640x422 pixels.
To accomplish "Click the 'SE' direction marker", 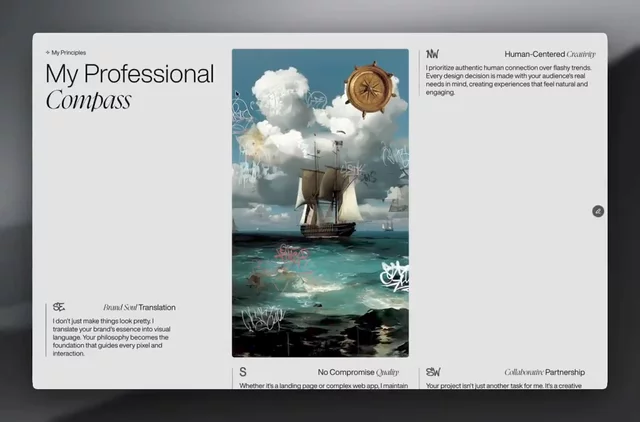I will [x=59, y=307].
